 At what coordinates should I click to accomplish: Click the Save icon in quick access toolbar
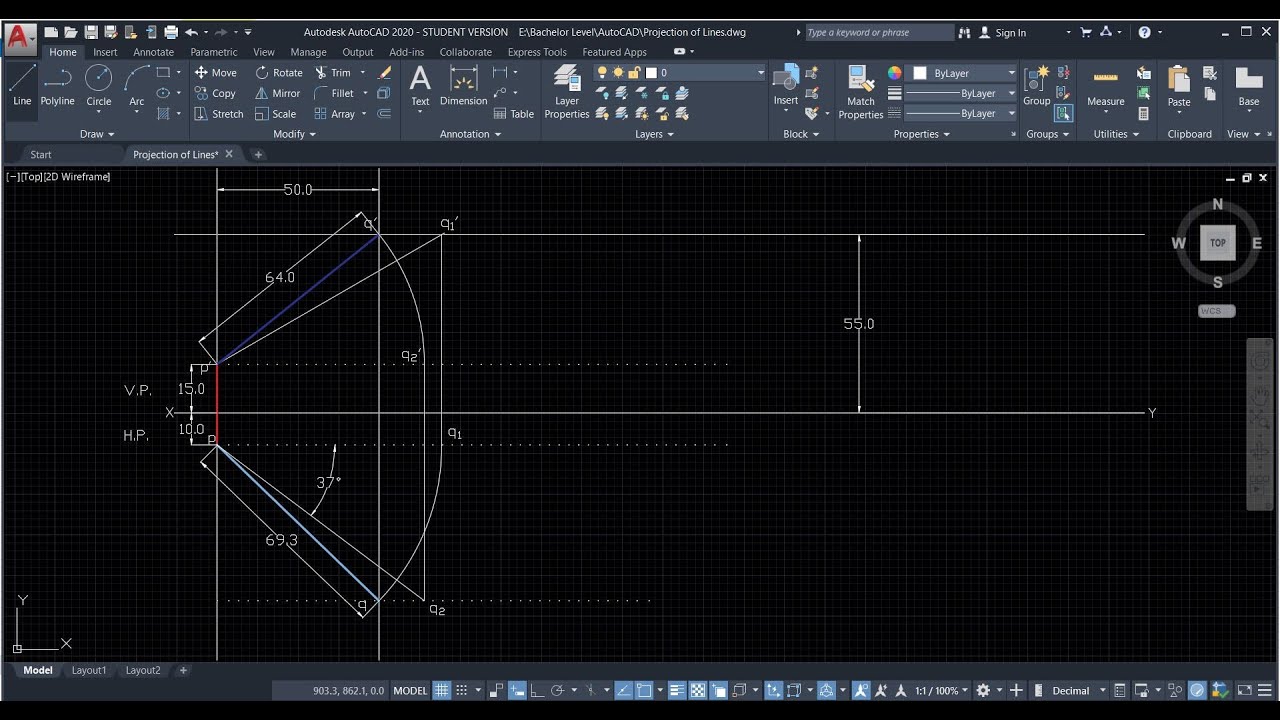point(91,32)
